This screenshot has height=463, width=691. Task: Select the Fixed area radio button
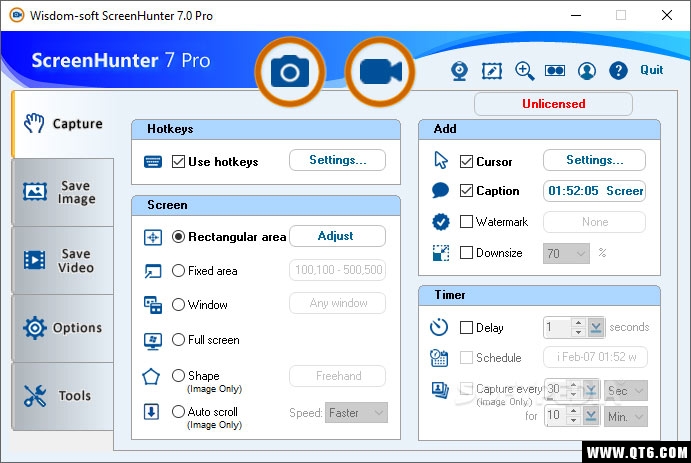(x=178, y=270)
